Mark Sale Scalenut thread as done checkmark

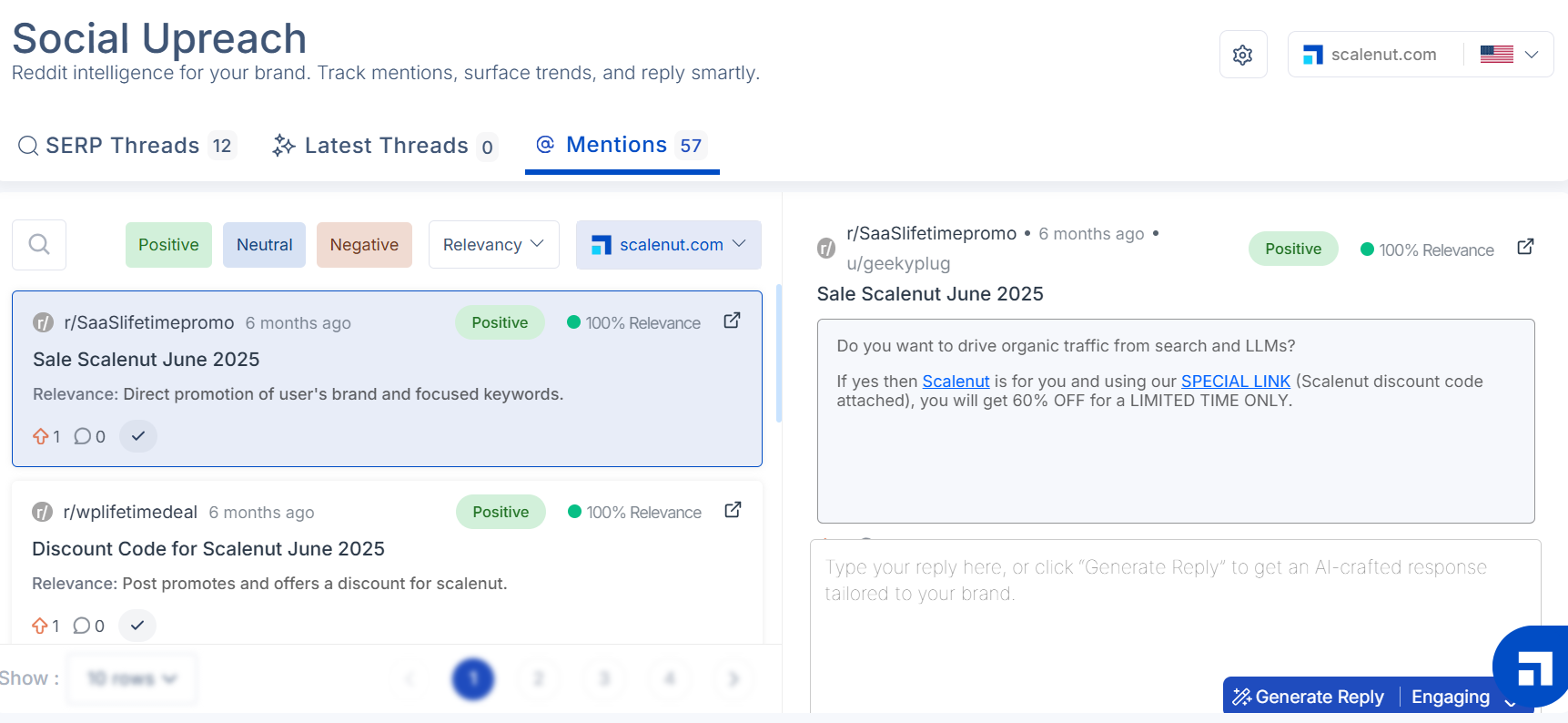(138, 436)
